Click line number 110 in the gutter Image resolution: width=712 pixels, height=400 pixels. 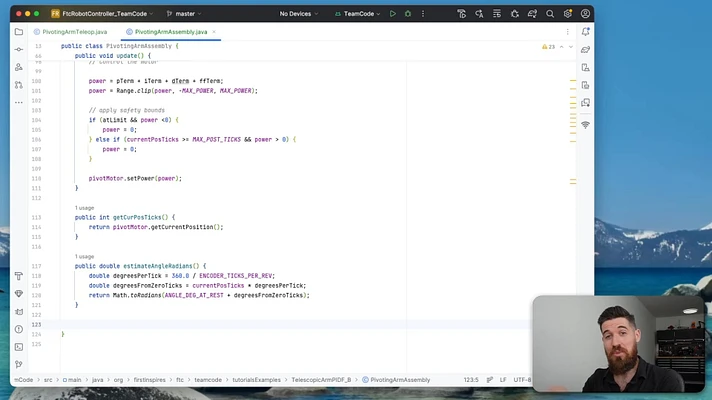[x=36, y=179]
